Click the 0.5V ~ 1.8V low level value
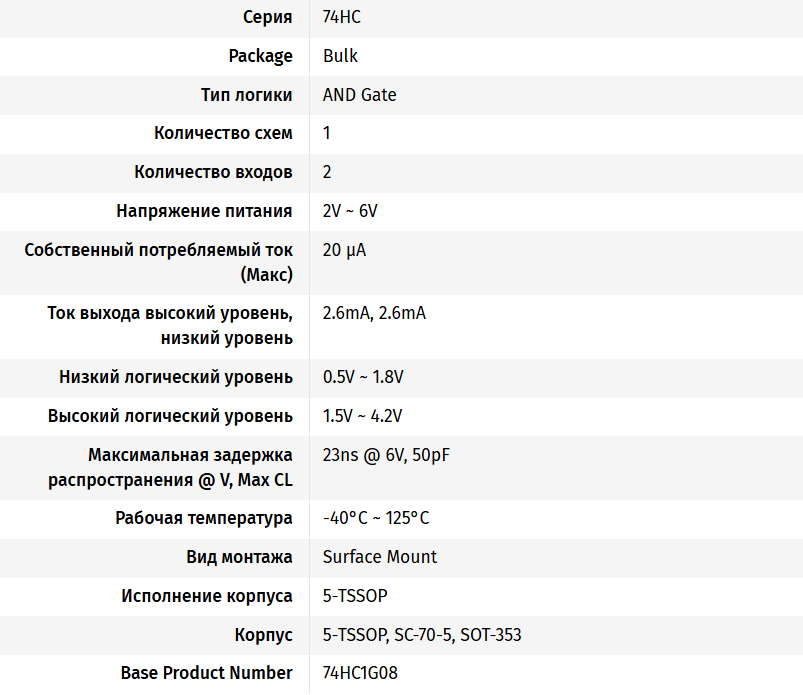Image resolution: width=803 pixels, height=695 pixels. (x=363, y=377)
